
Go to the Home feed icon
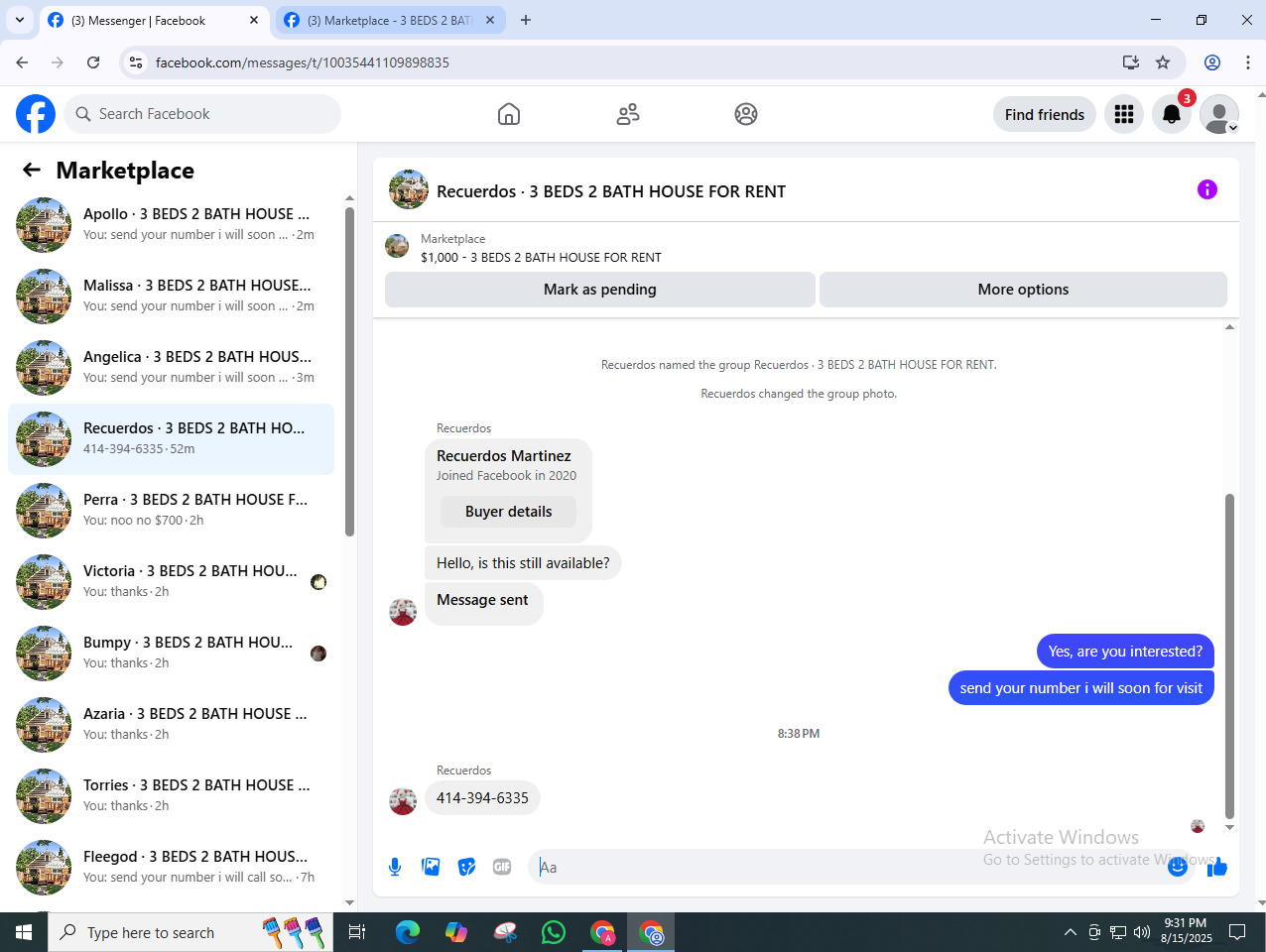509,114
